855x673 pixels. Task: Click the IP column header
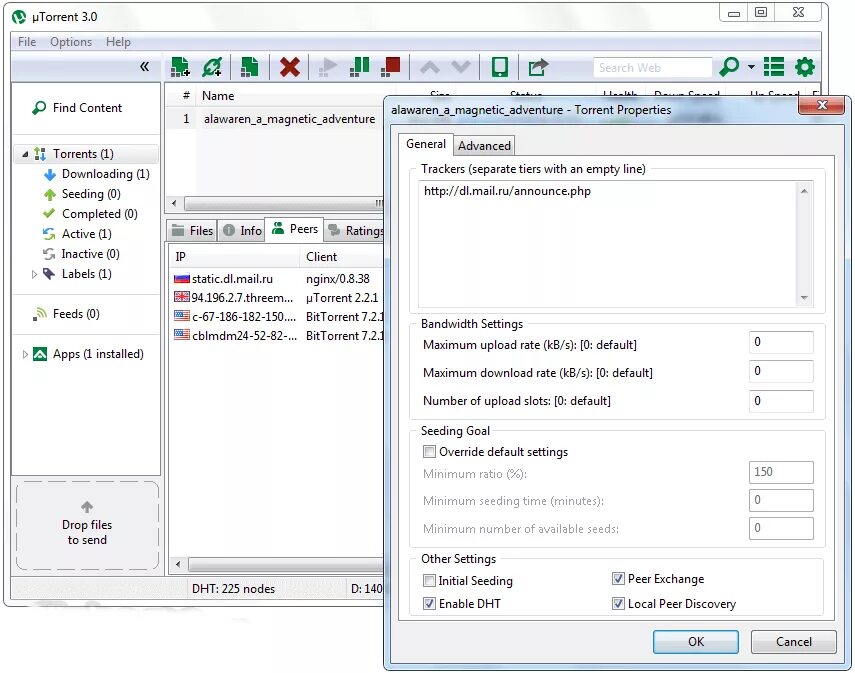pos(234,257)
